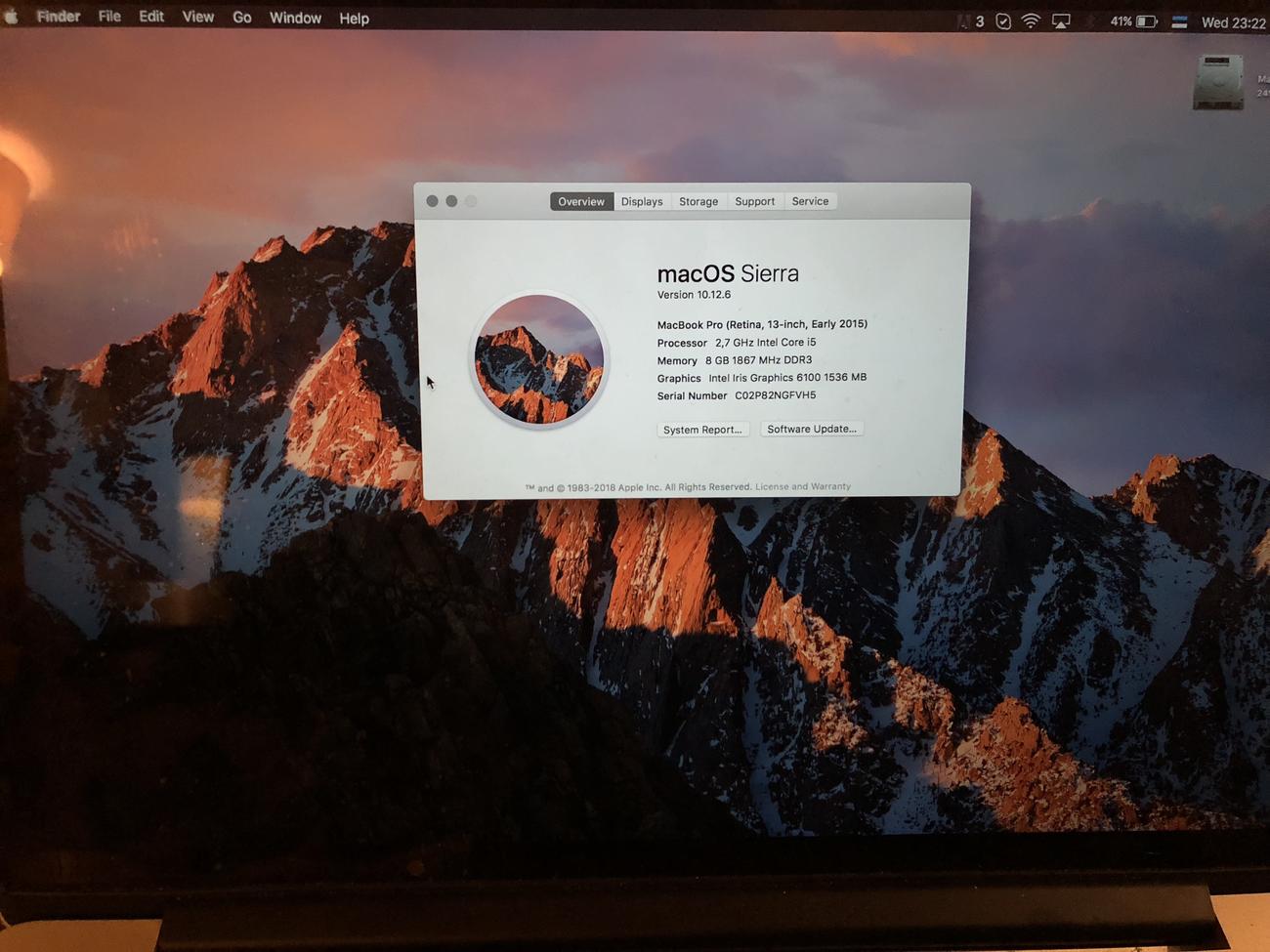
Task: Click the checkmark status icon in menu bar
Action: pyautogui.click(x=1003, y=21)
